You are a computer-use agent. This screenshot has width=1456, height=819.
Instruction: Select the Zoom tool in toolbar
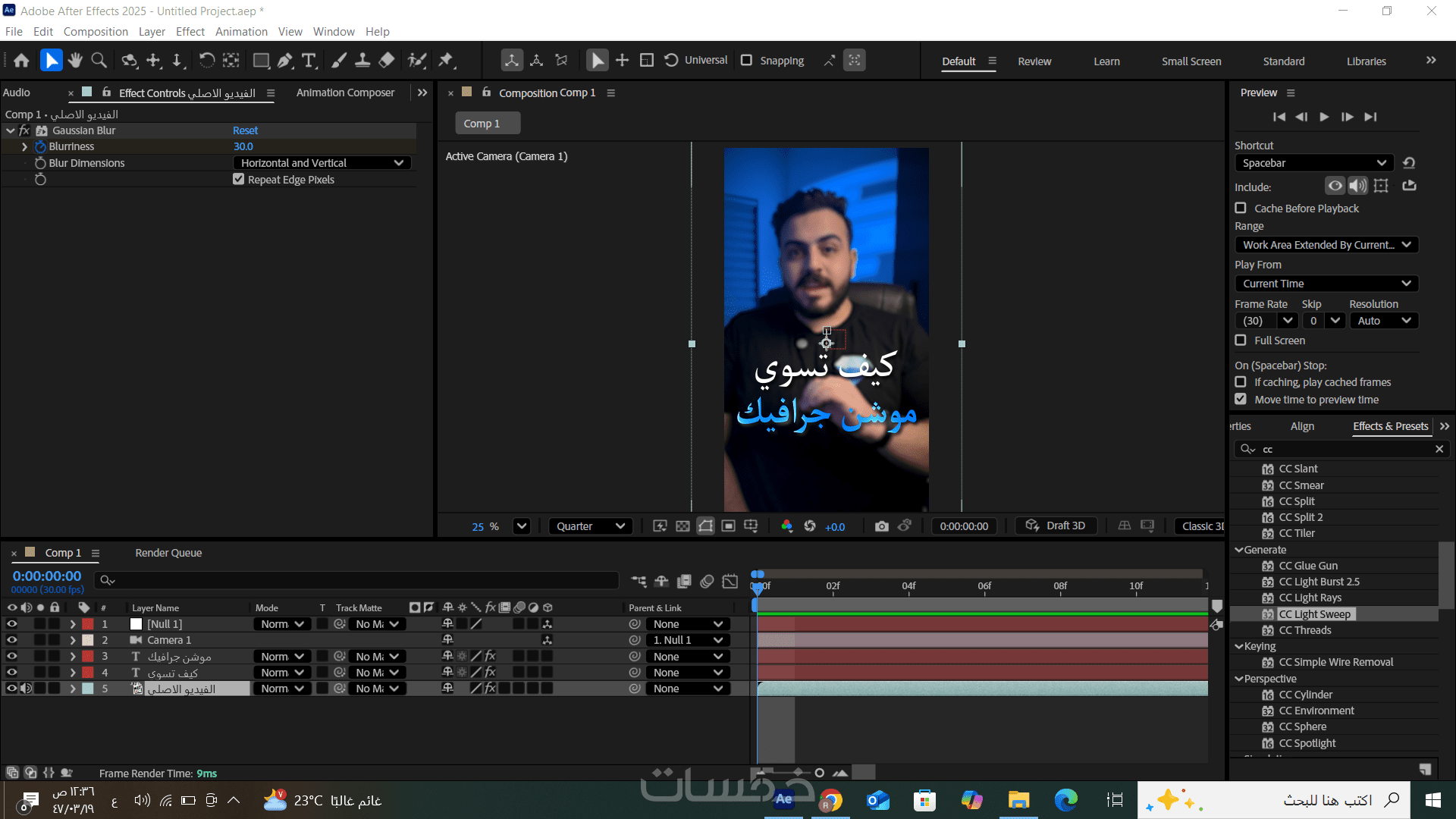[99, 61]
